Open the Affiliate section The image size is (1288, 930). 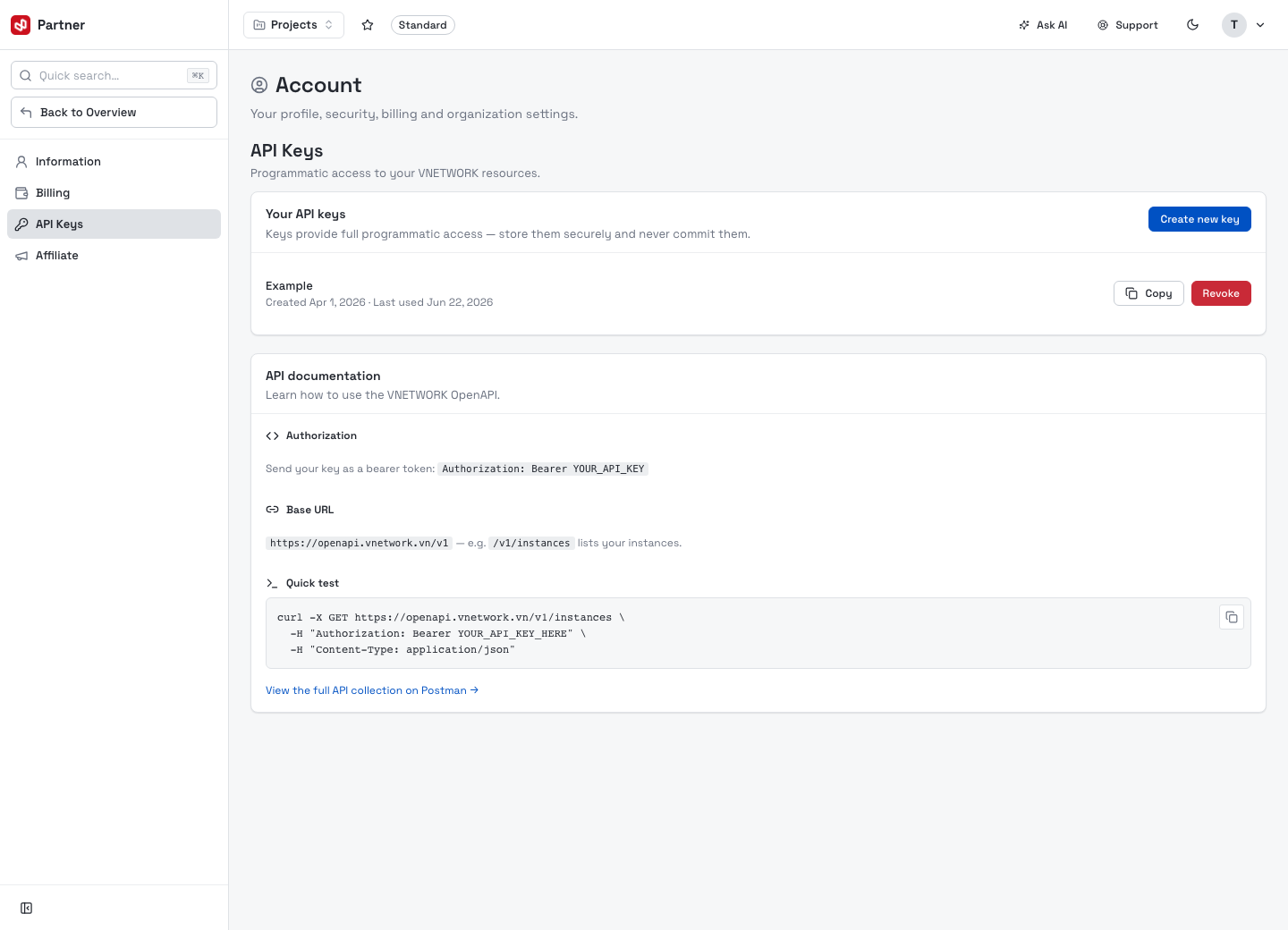point(114,256)
